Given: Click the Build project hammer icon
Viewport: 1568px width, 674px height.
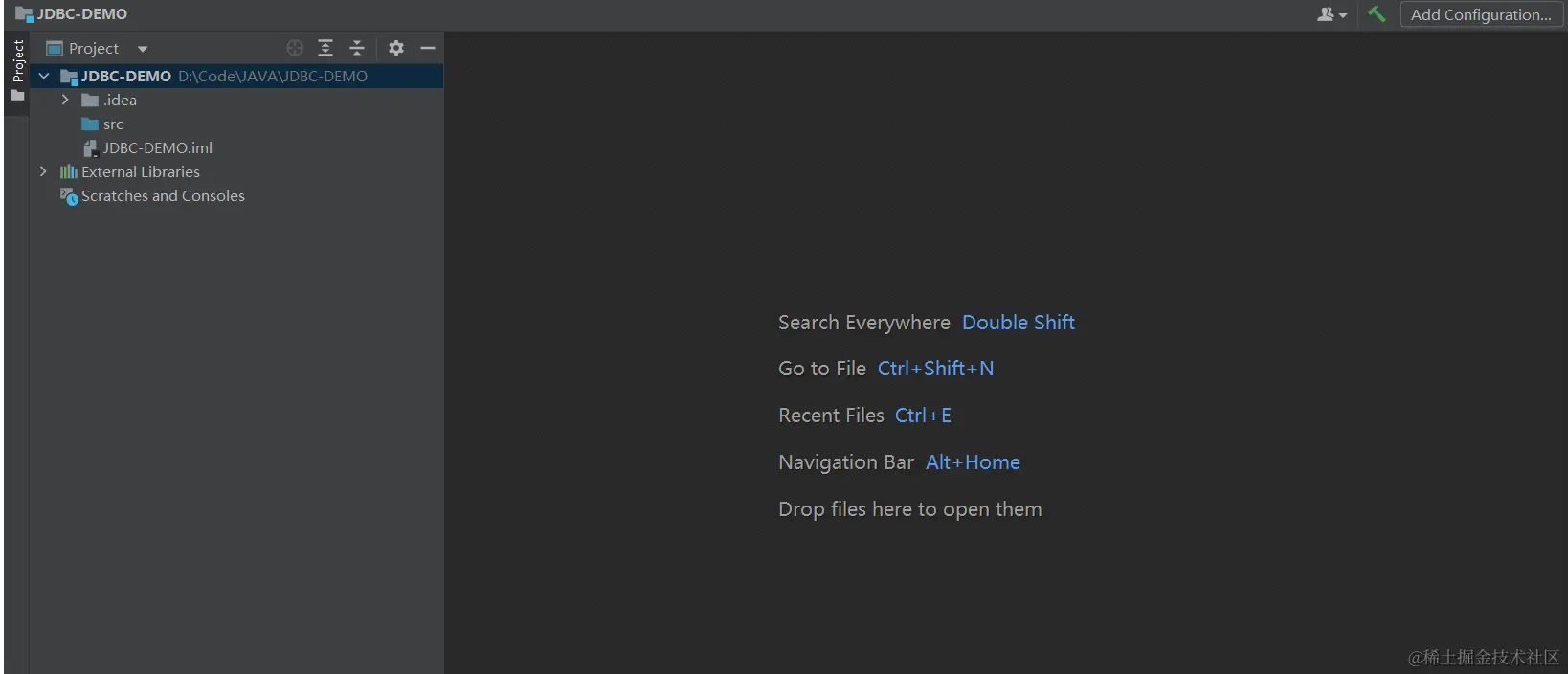Looking at the screenshot, I should 1377,14.
